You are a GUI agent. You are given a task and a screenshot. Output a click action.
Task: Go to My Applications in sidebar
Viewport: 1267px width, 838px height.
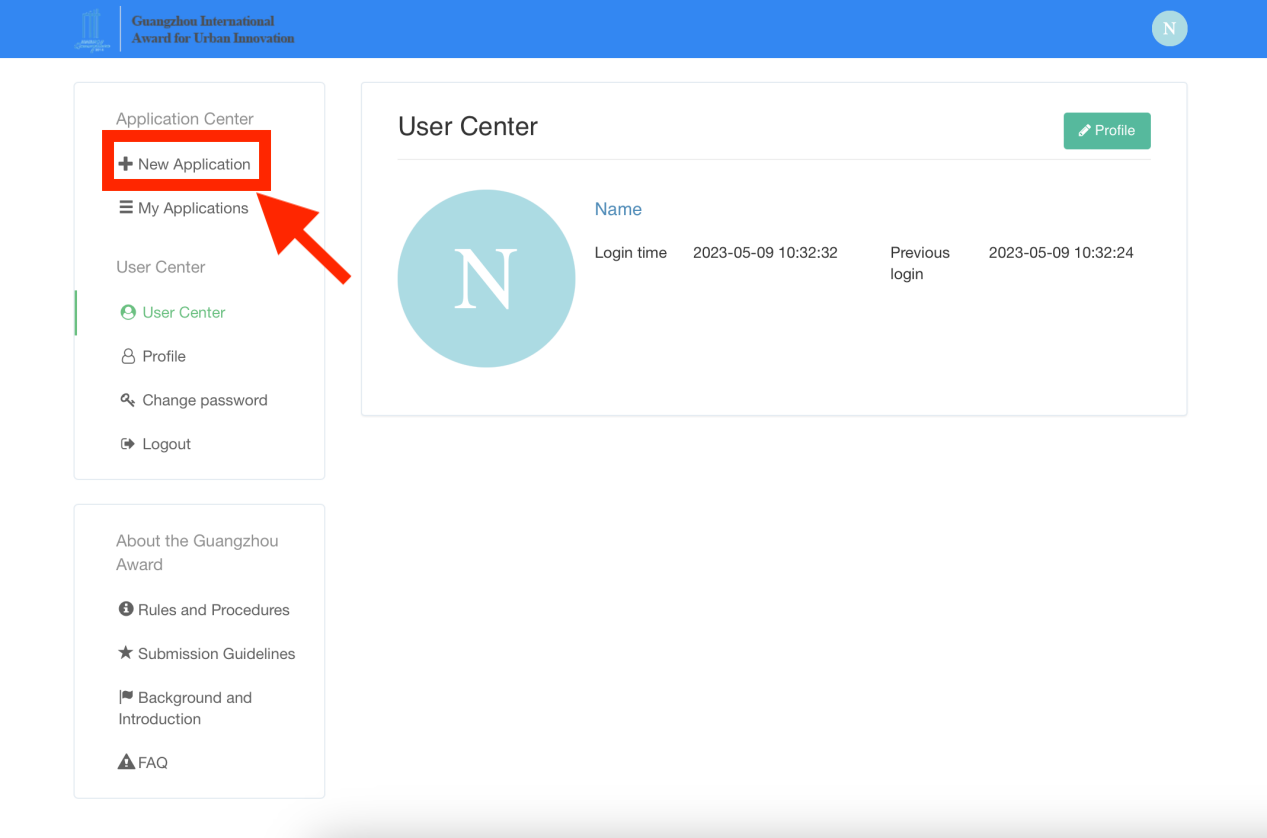click(193, 208)
